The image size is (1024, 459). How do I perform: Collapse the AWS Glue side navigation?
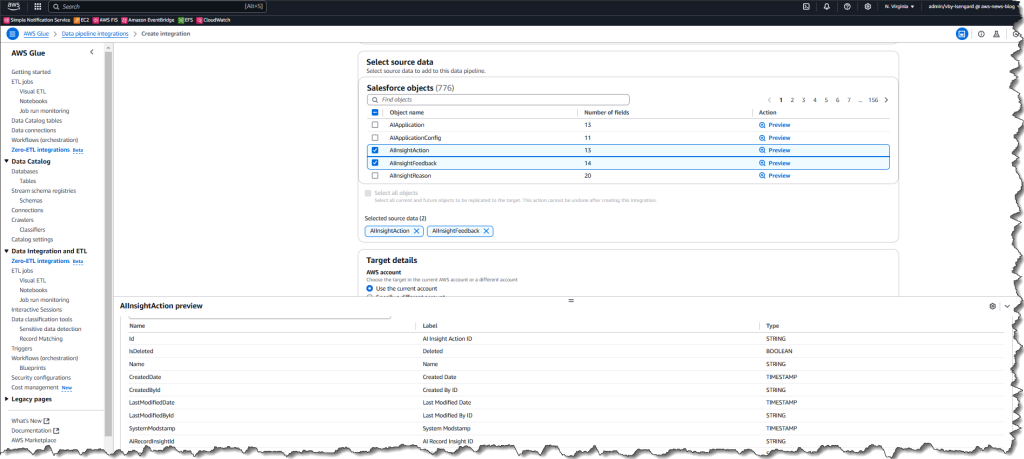(x=91, y=52)
